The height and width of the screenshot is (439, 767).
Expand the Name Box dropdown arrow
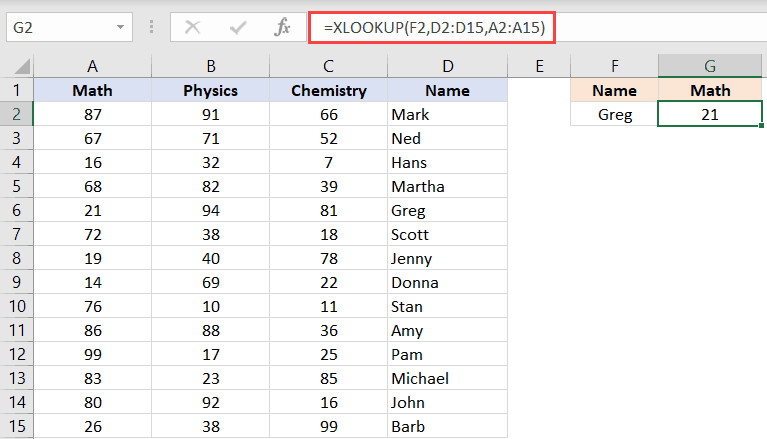tap(120, 27)
